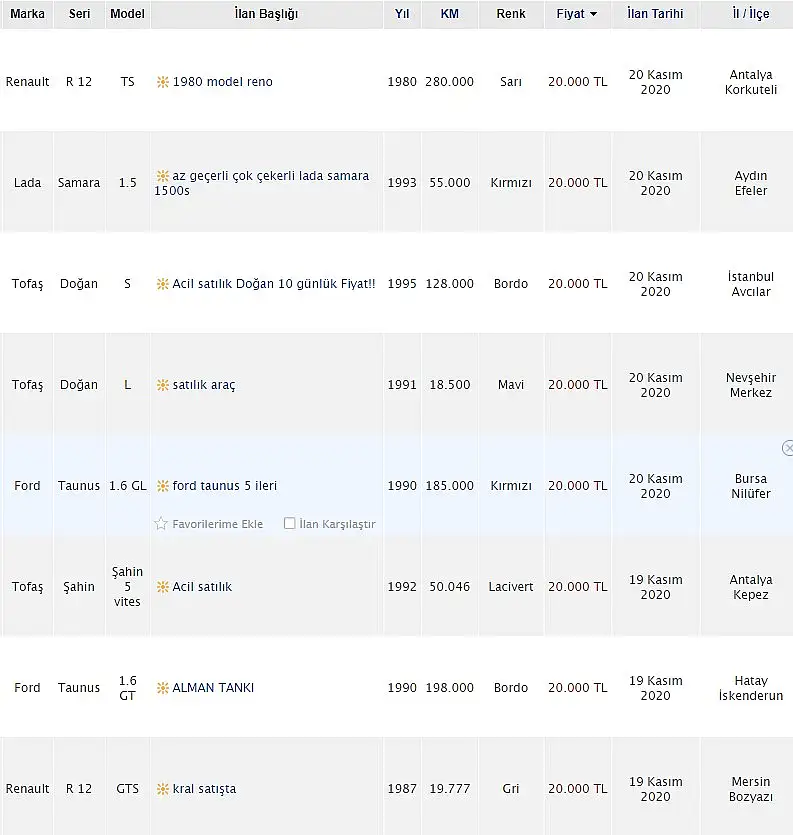This screenshot has width=793, height=835.
Task: Click sun icon beside Acil satılık Doğan listing
Action: click(x=162, y=284)
